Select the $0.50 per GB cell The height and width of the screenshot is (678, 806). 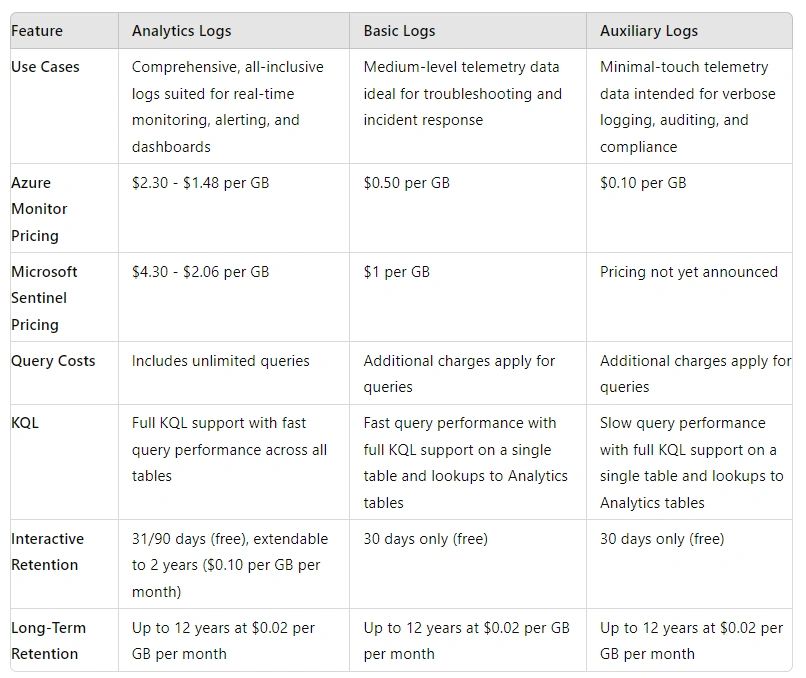click(x=406, y=183)
